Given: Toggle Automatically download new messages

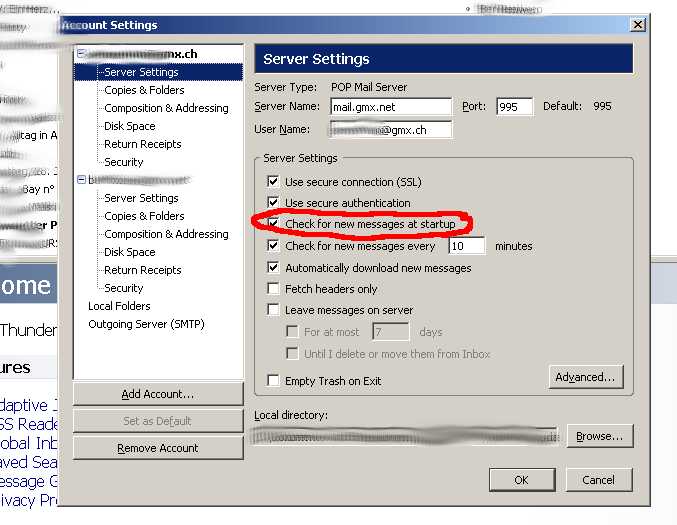Looking at the screenshot, I should point(273,268).
